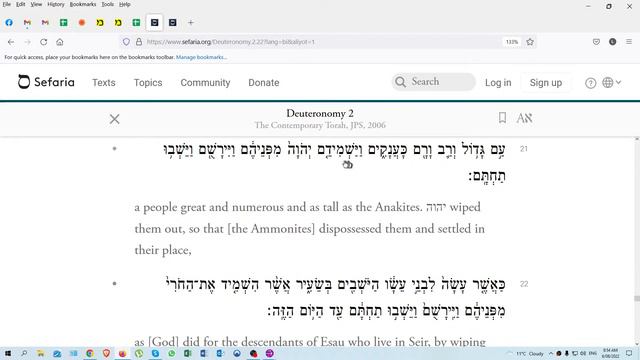Open the 133% zoom level indicator

(x=512, y=42)
